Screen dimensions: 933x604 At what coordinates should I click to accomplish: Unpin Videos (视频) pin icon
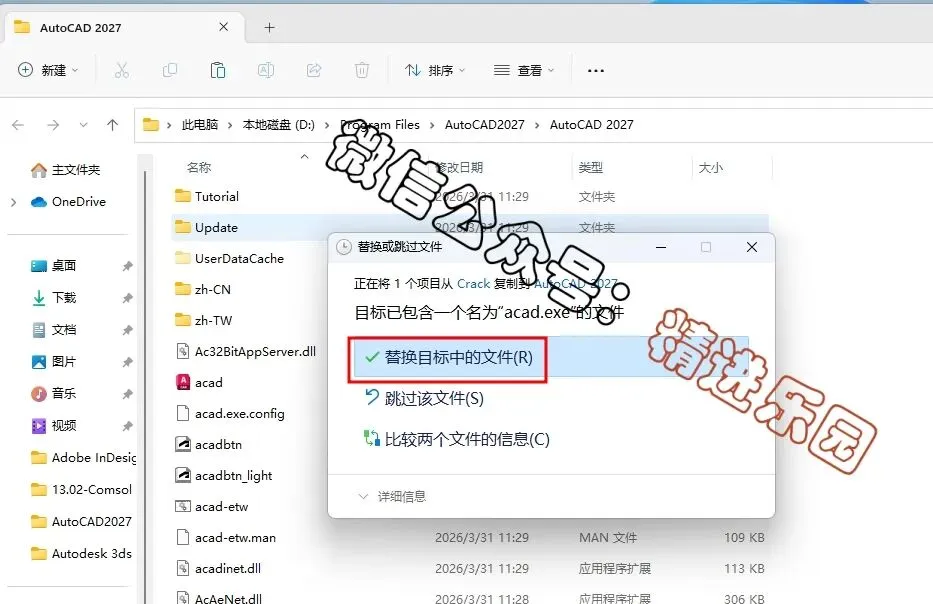point(127,426)
